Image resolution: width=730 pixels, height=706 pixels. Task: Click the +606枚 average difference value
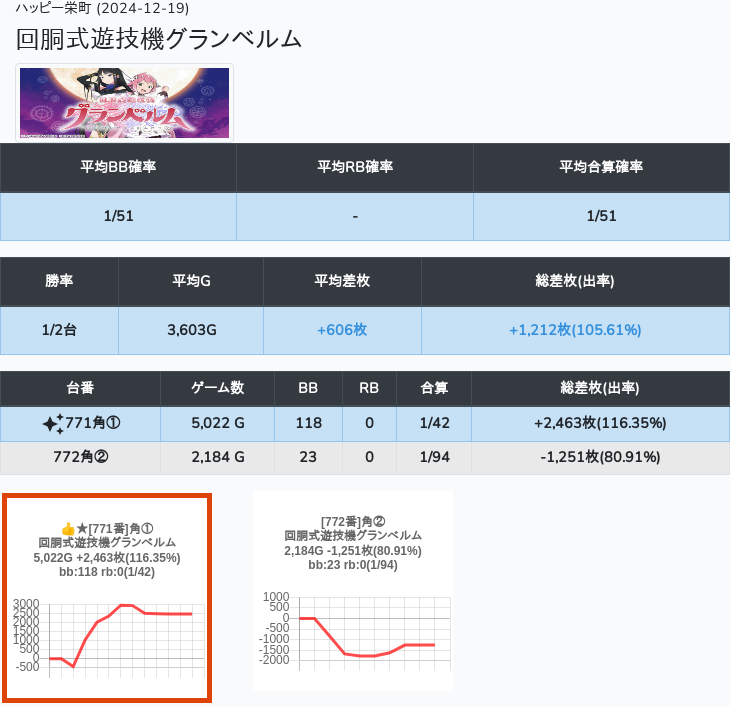(x=342, y=330)
